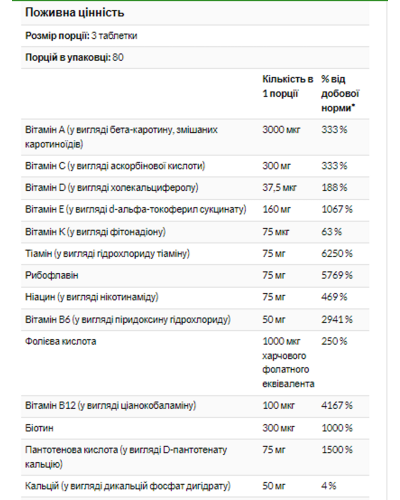400x500 pixels.
Task: Click the 469 % value for Ніацин
Action: point(334,297)
